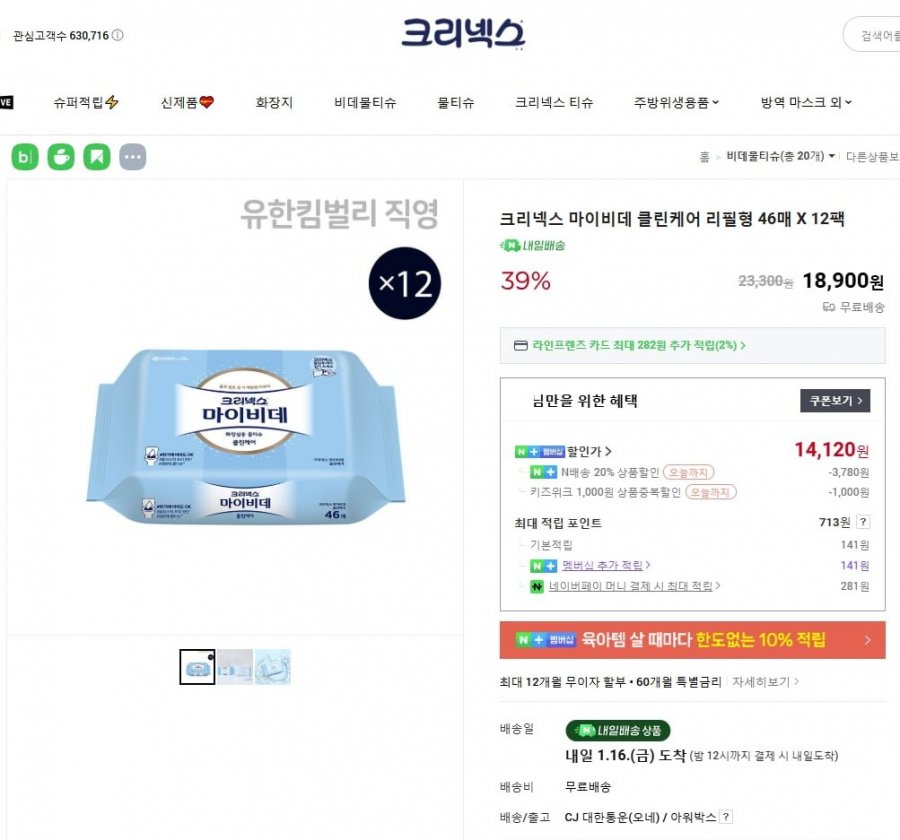Click the Naver Blog share icon
Image resolution: width=900 pixels, height=840 pixels.
point(25,157)
